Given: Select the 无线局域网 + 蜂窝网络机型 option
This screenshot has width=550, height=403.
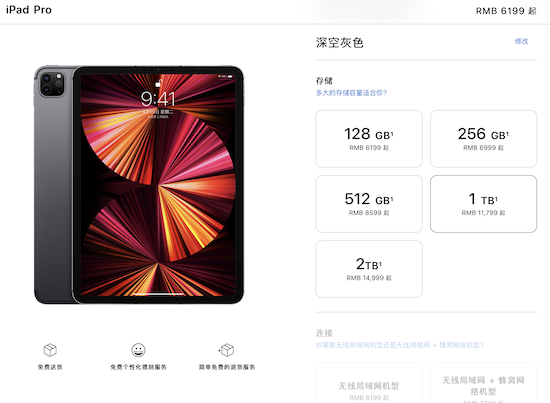Looking at the screenshot, I should (x=483, y=383).
